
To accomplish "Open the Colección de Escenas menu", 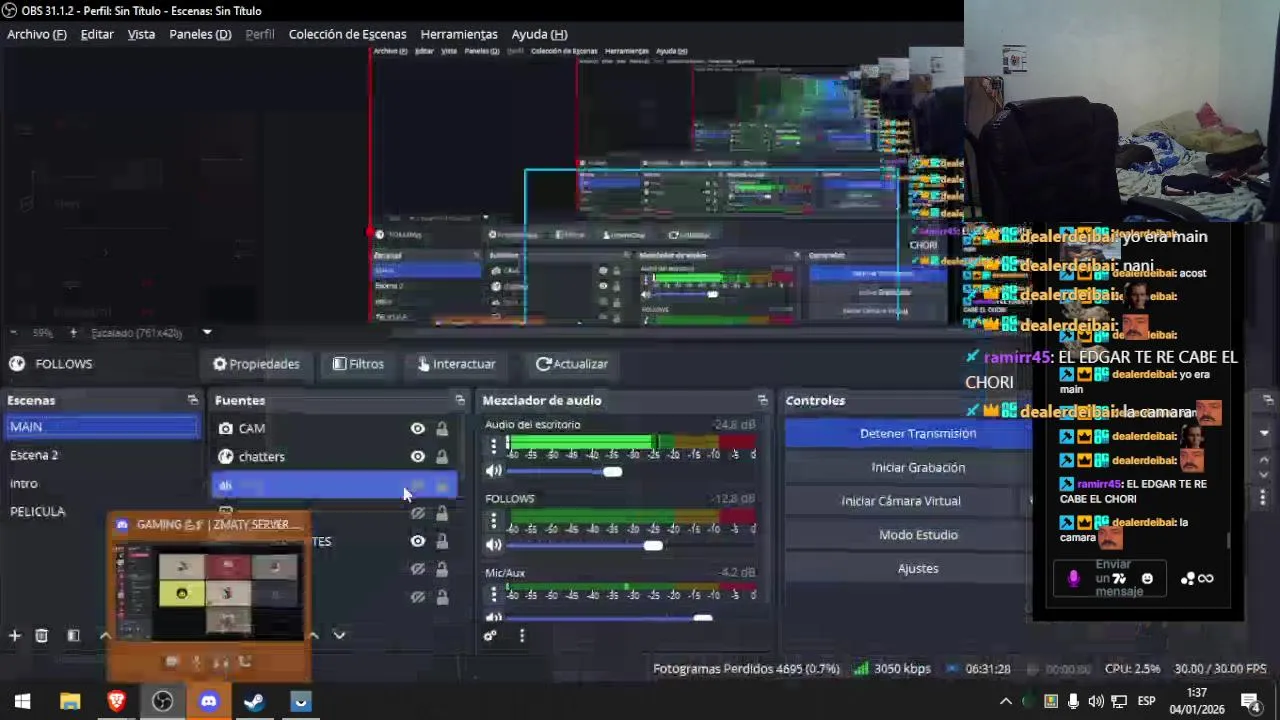I will 347,34.
